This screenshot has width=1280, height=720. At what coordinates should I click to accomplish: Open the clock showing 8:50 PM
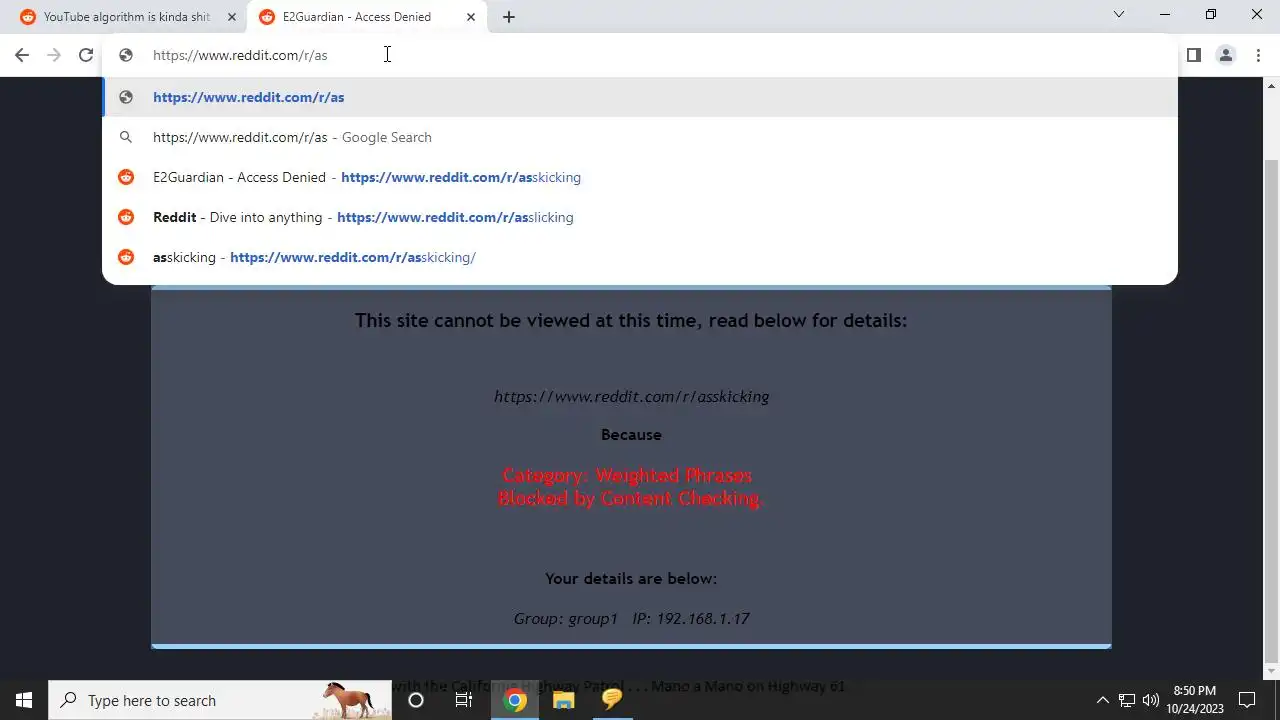(x=1195, y=700)
